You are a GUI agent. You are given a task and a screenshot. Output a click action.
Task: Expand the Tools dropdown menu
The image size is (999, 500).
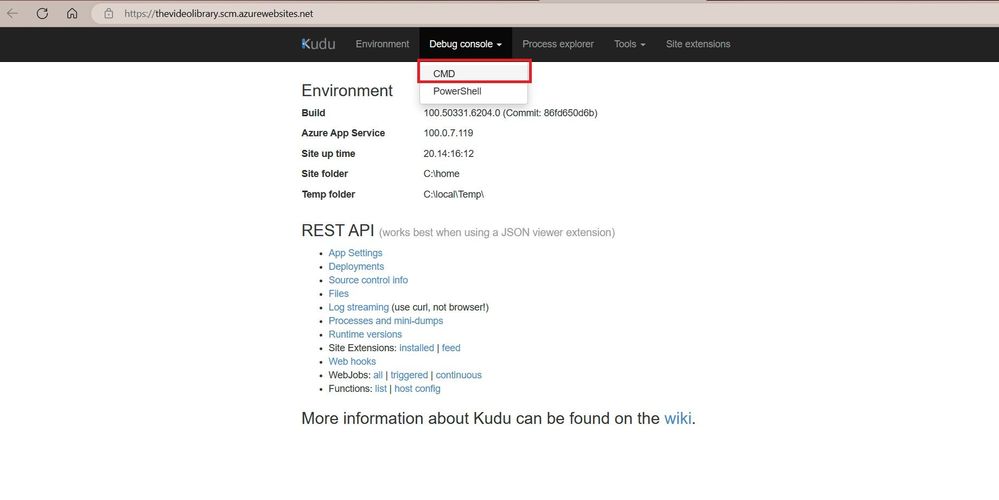[x=629, y=44]
